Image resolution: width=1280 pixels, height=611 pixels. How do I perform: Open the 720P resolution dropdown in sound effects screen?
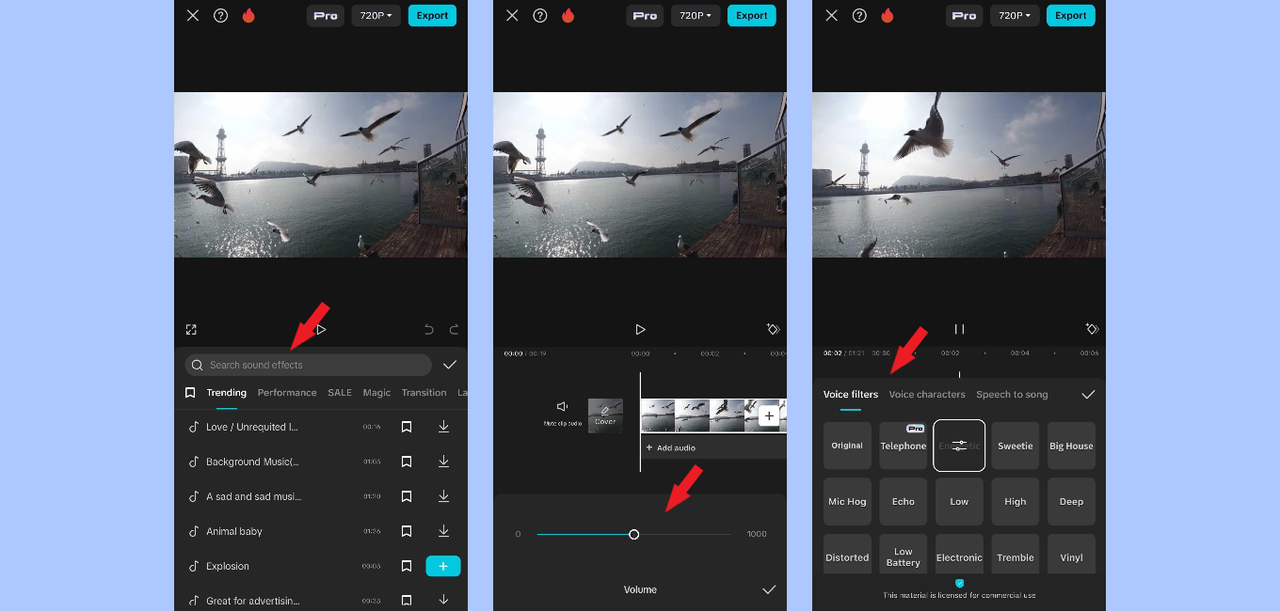(376, 15)
